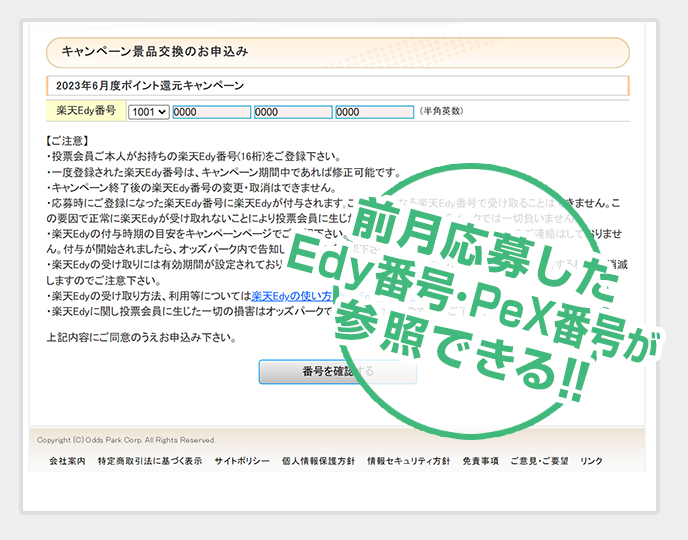Image resolution: width=688 pixels, height=540 pixels.
Task: Open the ご意見・ご要望 footer link
Action: pyautogui.click(x=540, y=461)
